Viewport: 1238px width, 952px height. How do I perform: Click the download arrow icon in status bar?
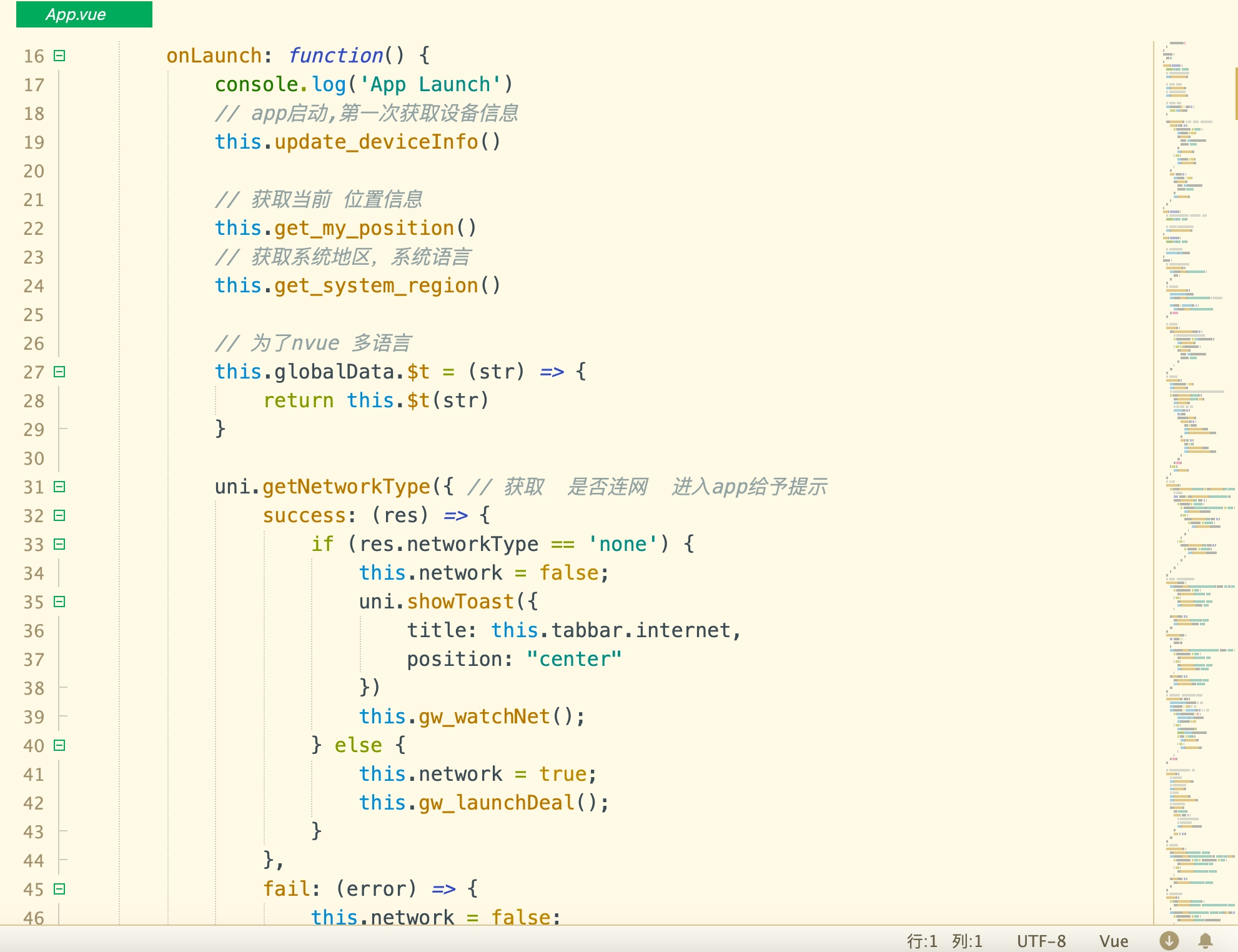pos(1169,941)
